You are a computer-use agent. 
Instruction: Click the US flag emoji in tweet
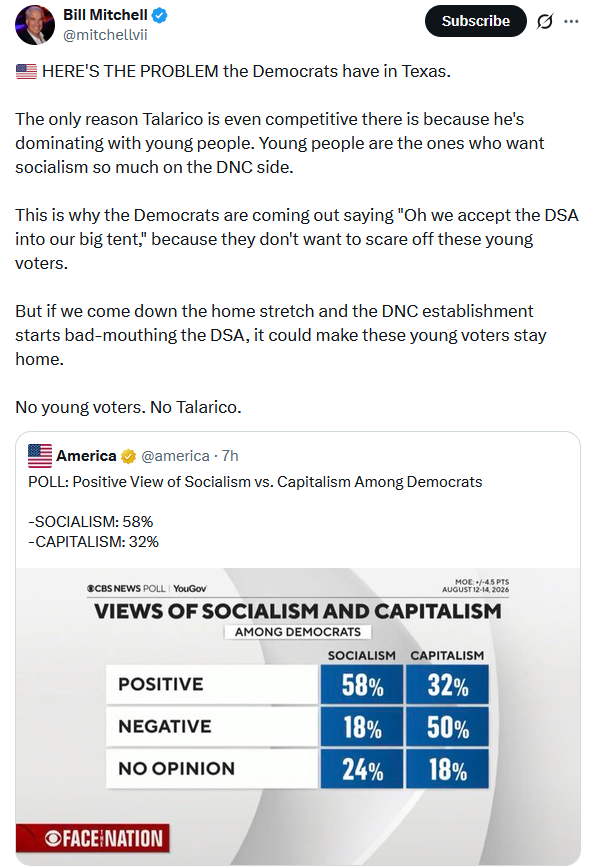coord(26,72)
